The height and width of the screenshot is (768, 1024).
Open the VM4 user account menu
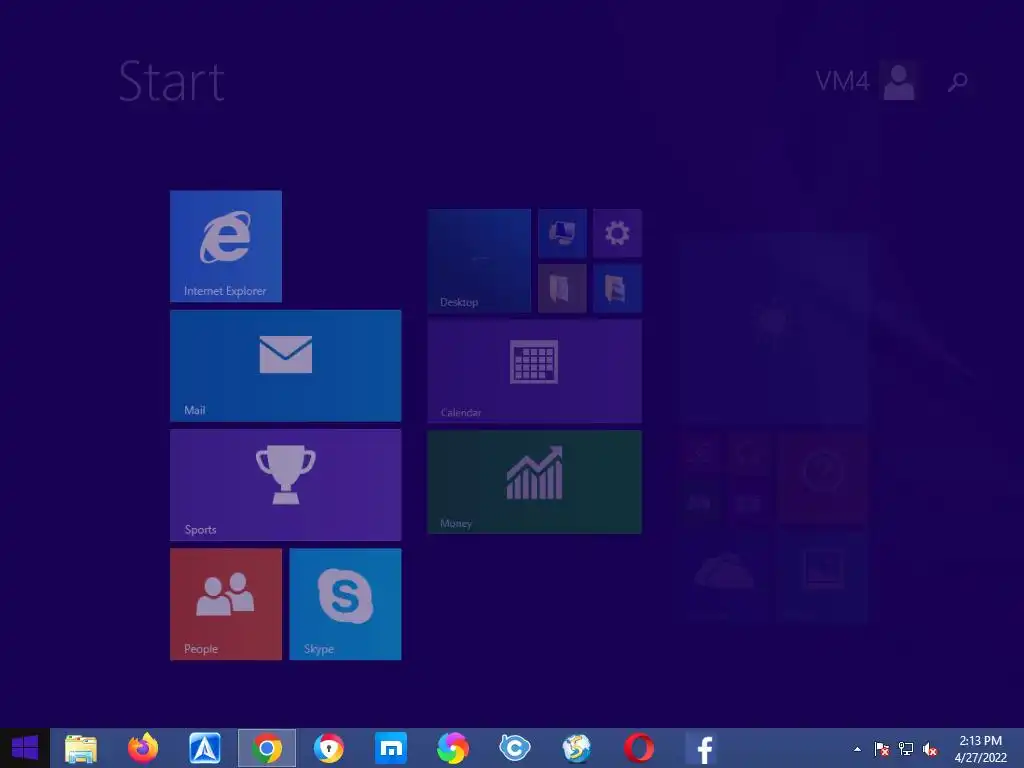pos(867,81)
